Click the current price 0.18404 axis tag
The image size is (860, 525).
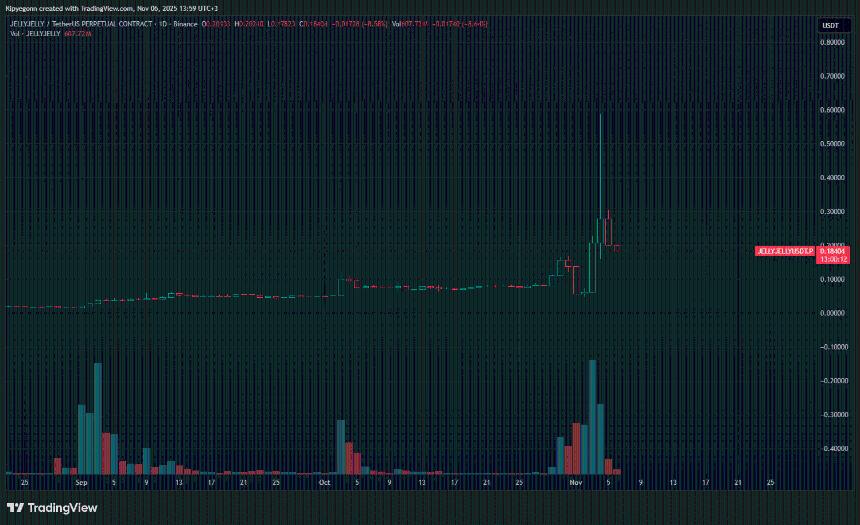(x=834, y=249)
